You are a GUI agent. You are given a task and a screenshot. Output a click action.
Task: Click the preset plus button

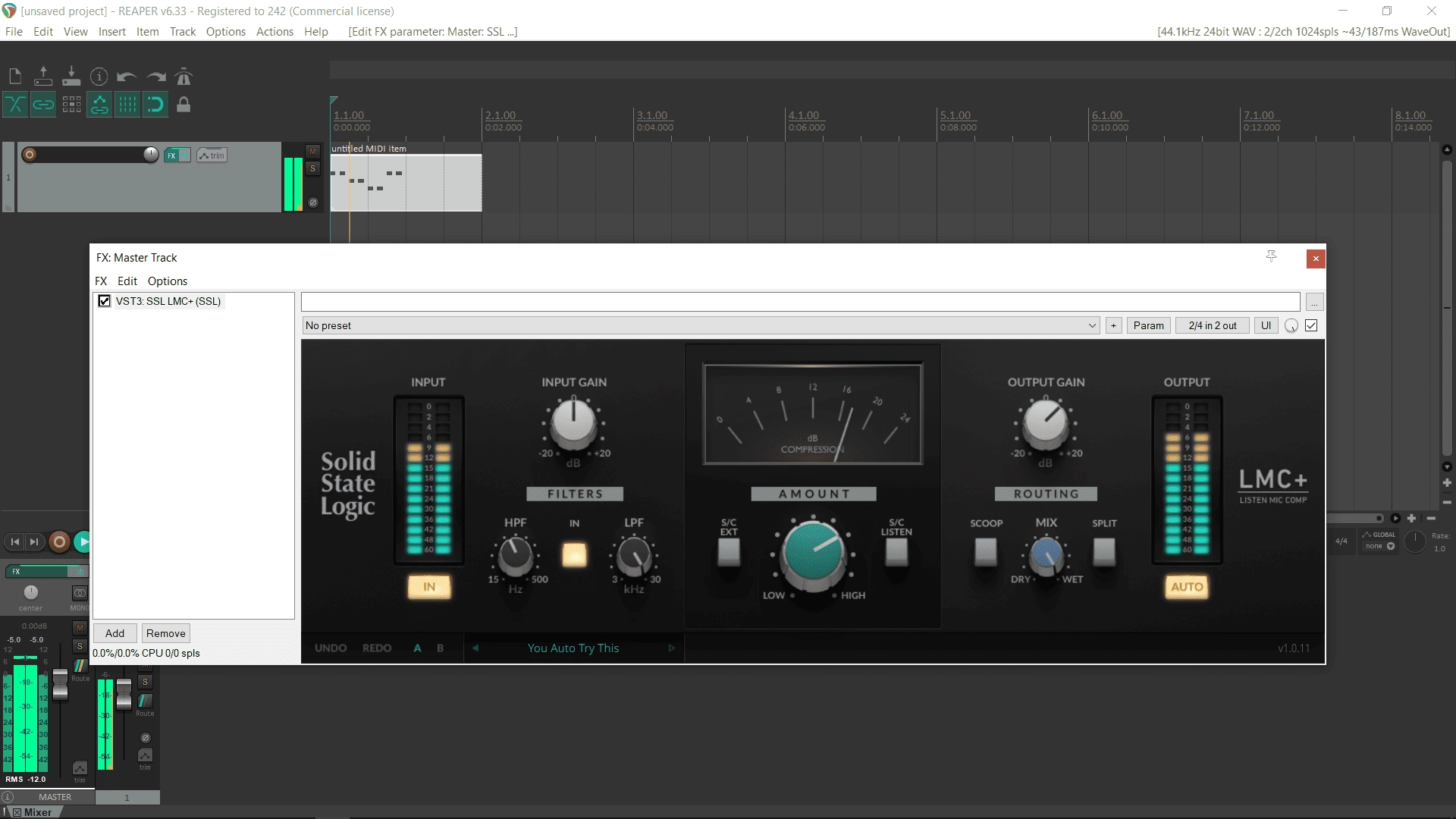pyautogui.click(x=1113, y=325)
